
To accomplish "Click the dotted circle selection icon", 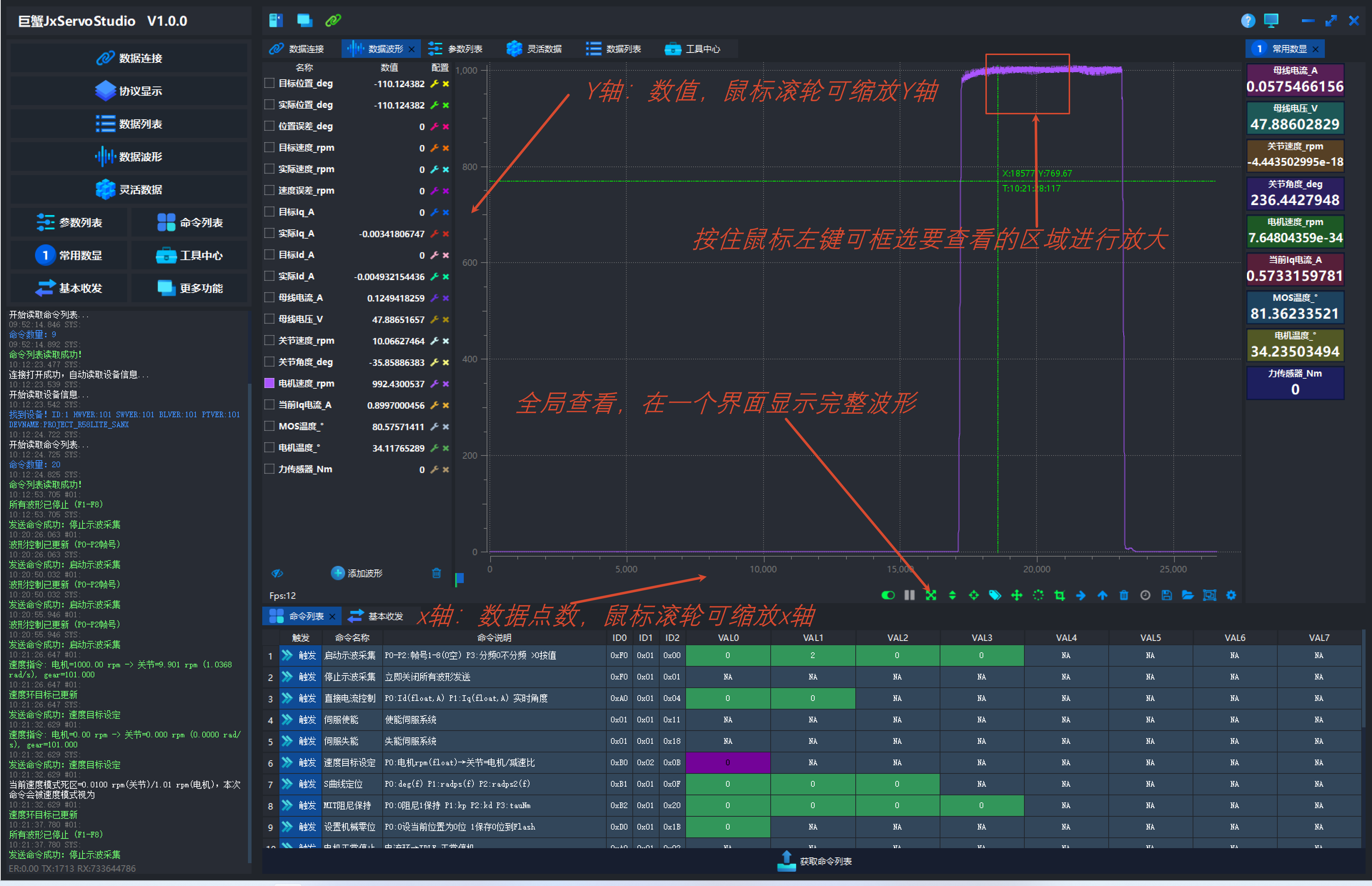I will tap(1038, 595).
